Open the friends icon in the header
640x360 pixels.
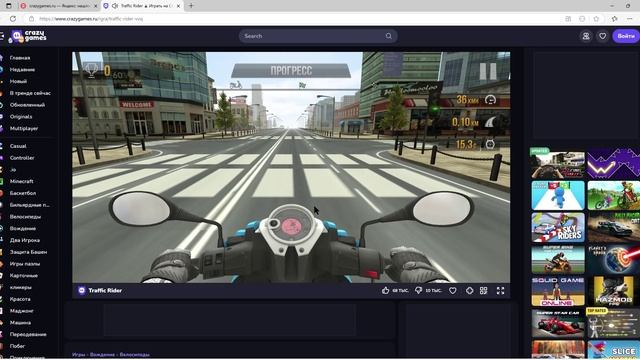point(586,36)
